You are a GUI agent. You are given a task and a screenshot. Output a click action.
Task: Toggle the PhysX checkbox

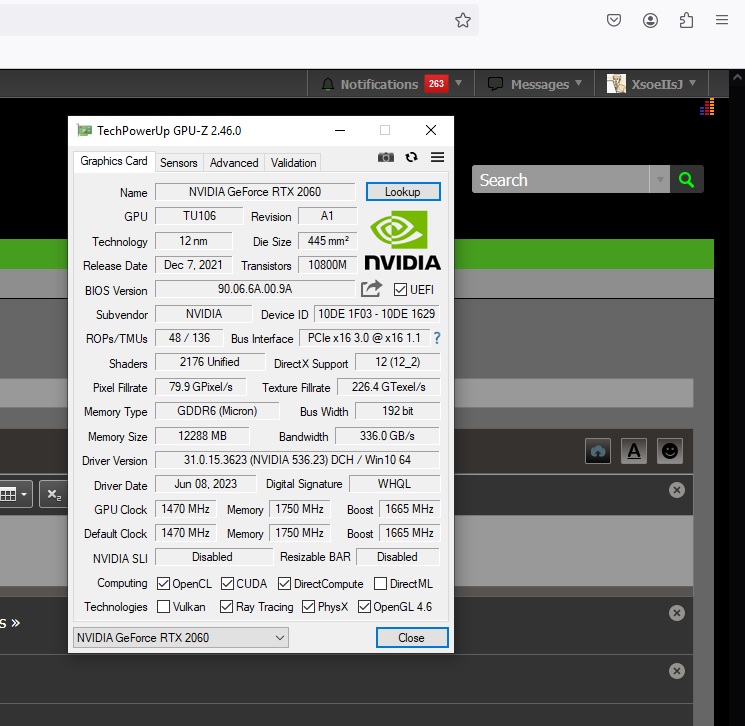pyautogui.click(x=308, y=607)
